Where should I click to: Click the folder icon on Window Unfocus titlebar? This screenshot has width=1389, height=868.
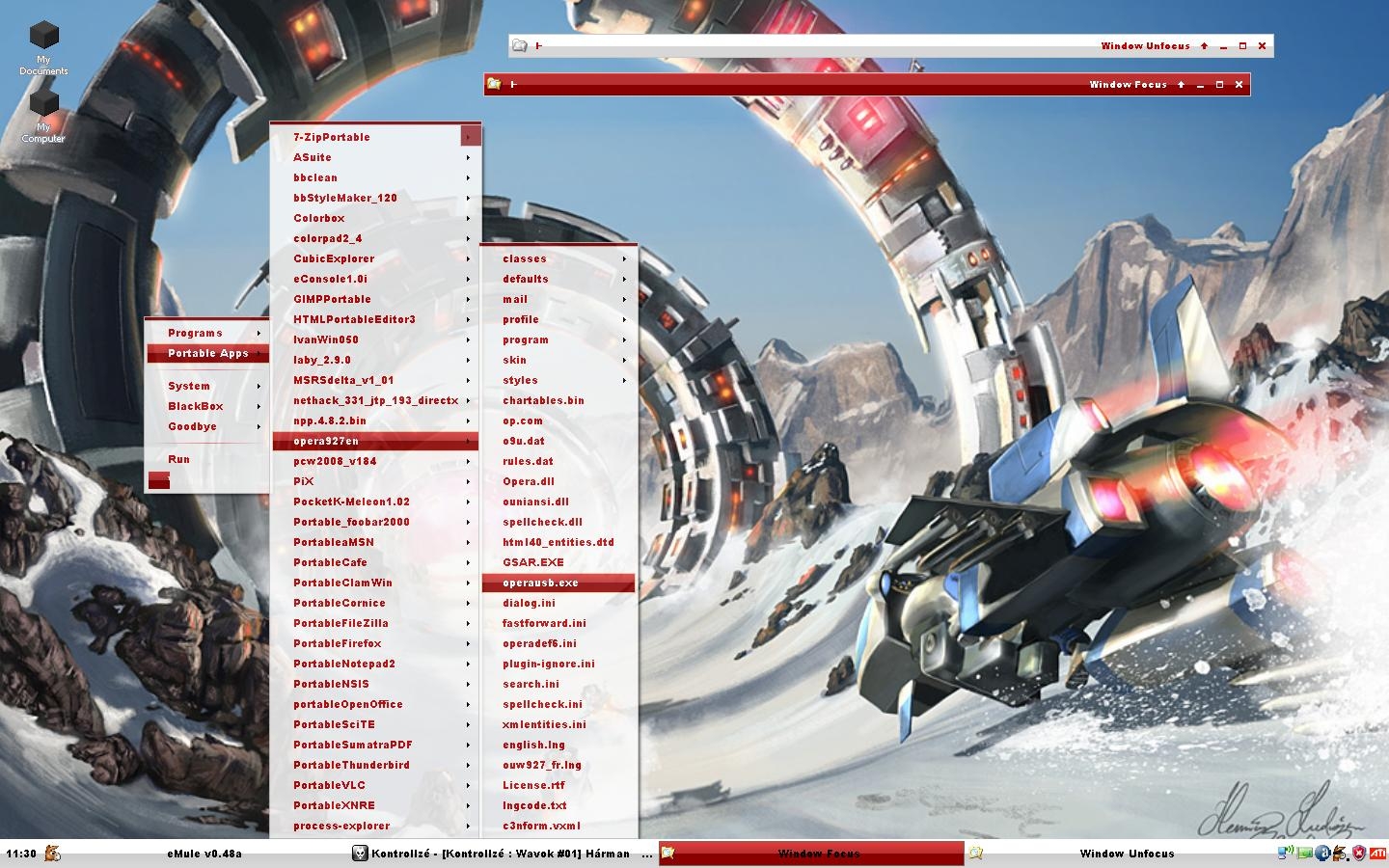click(x=520, y=45)
